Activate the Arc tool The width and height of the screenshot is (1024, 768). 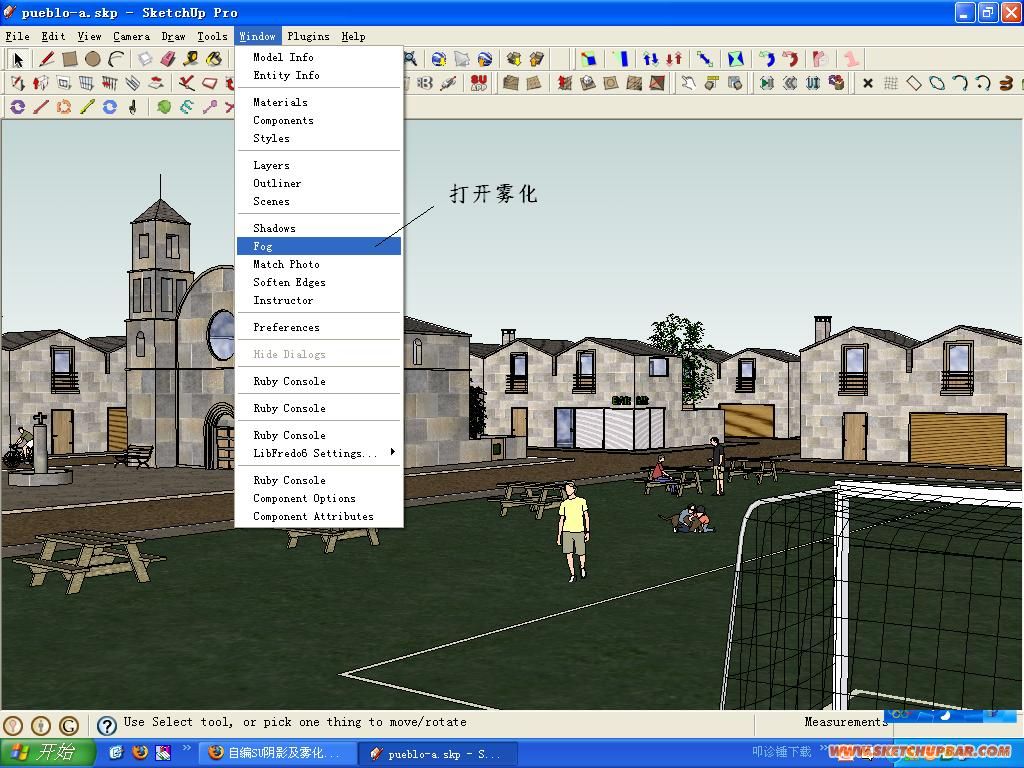pos(116,59)
